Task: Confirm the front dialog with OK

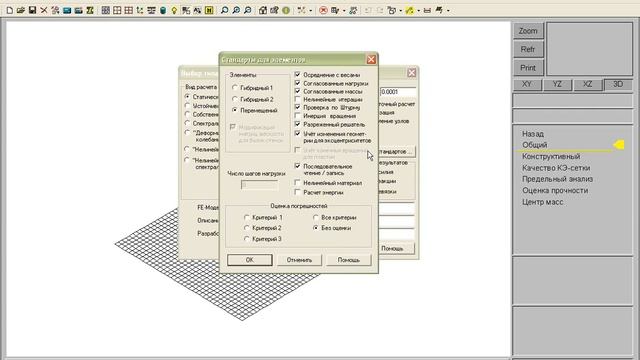Action: [x=250, y=260]
